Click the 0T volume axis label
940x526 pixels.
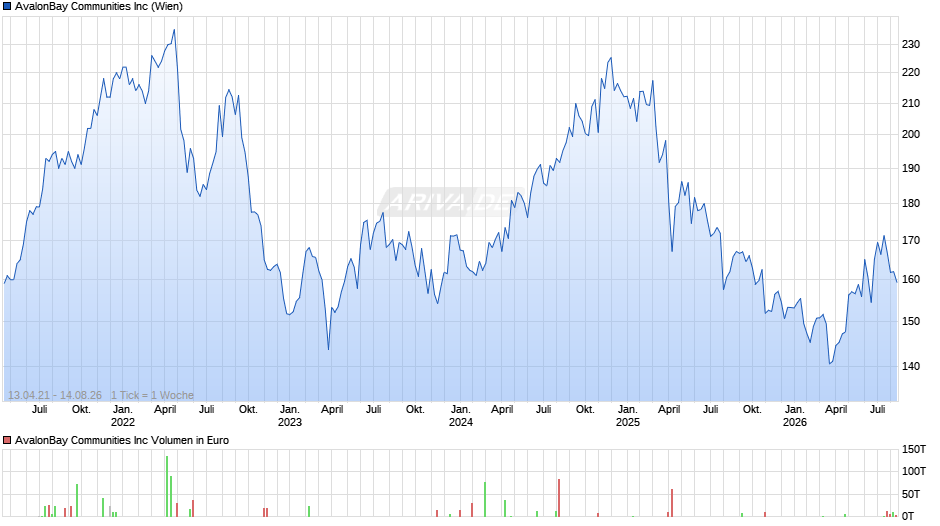tap(908, 516)
